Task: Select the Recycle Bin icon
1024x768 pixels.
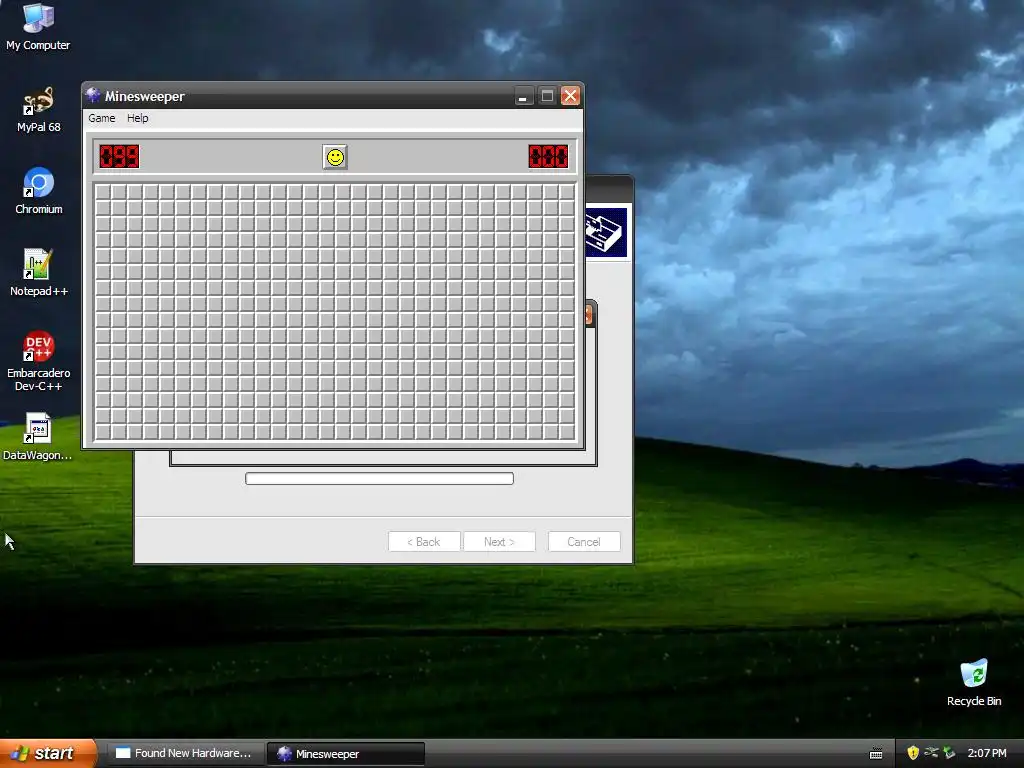Action: 974,683
